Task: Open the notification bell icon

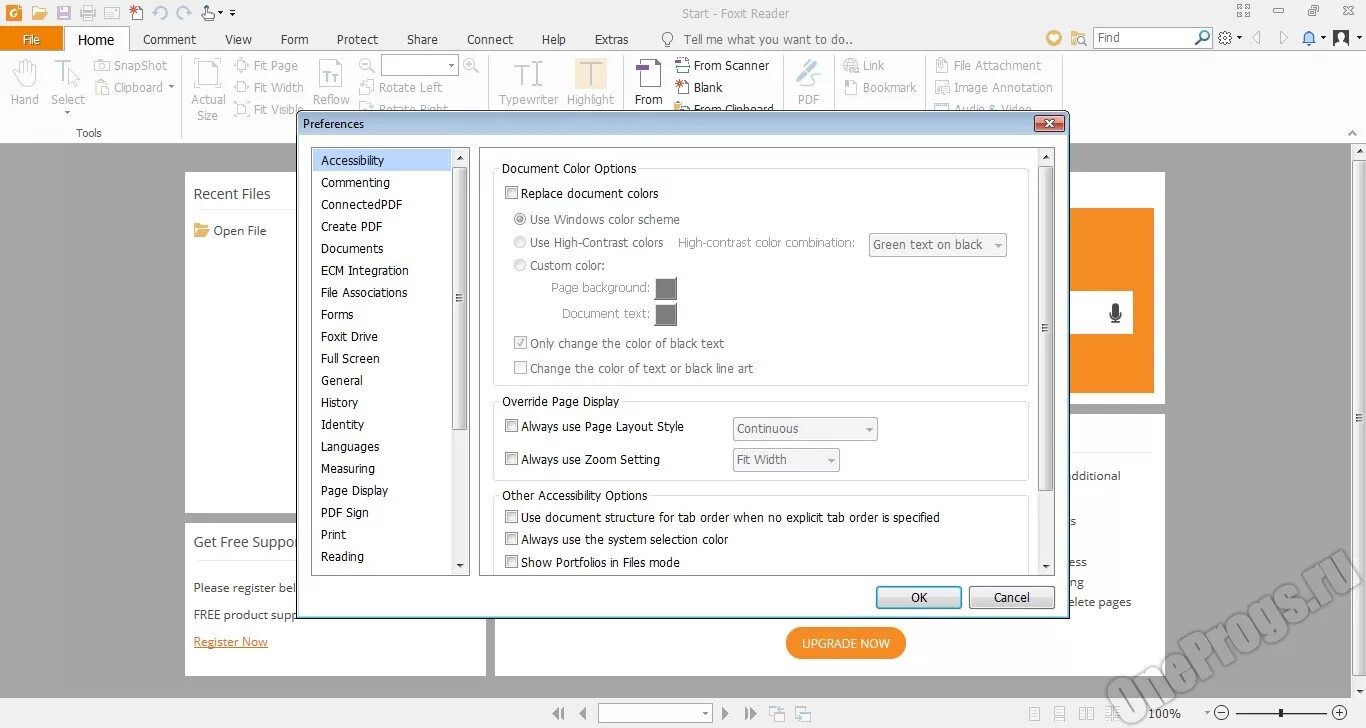Action: click(1309, 38)
